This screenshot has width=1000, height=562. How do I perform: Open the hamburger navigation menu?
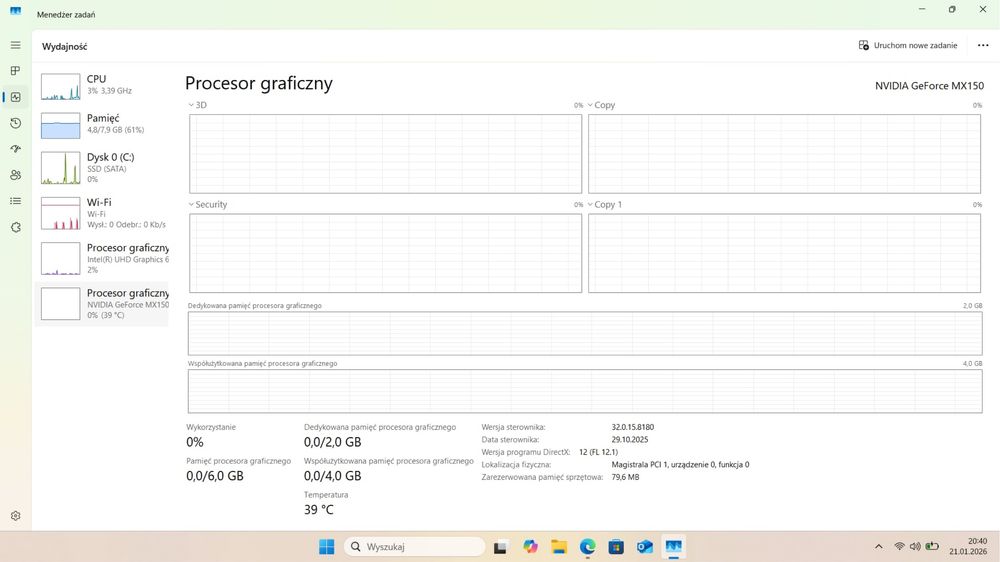tap(15, 45)
